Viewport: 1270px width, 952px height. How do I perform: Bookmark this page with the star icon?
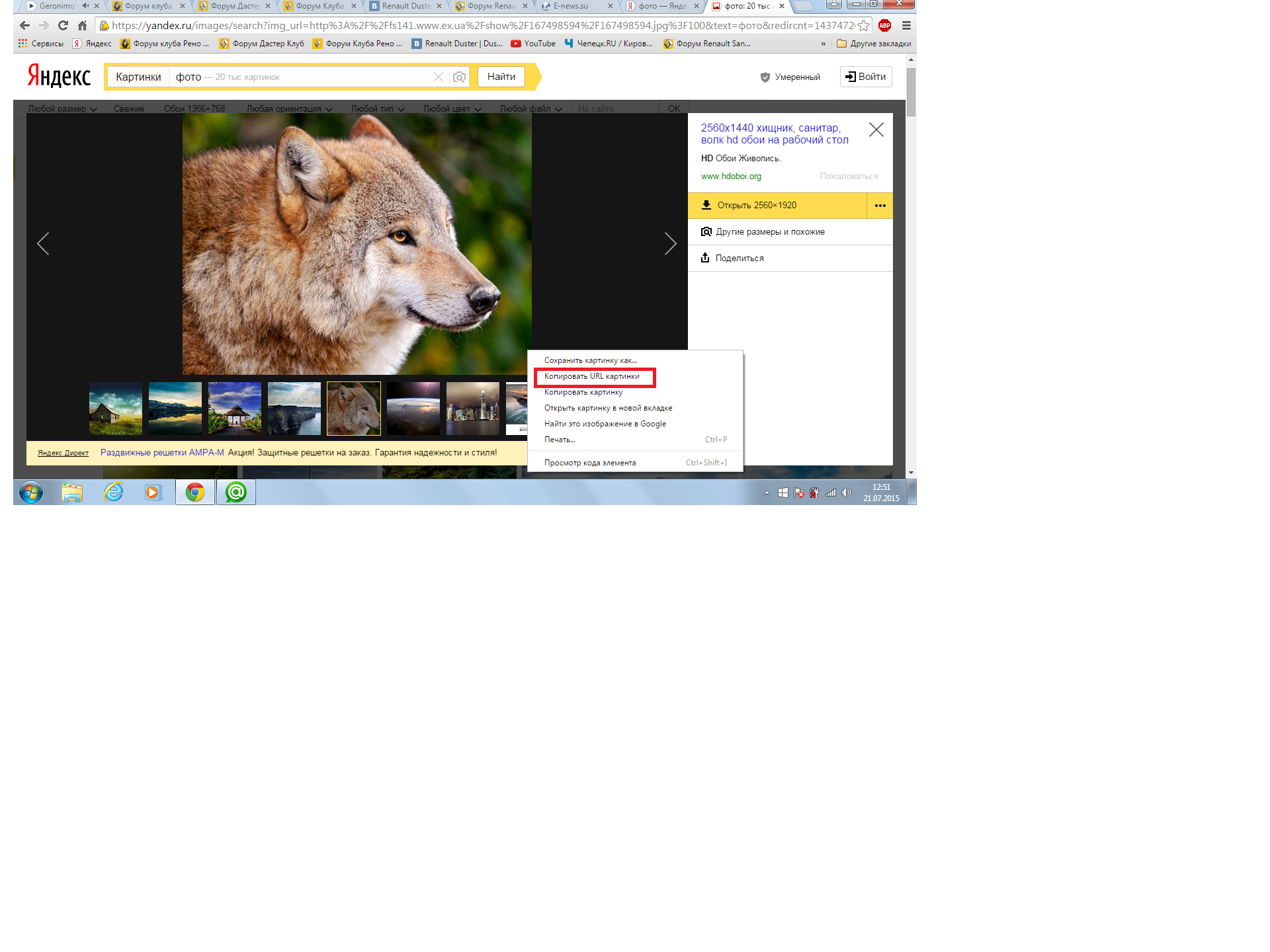864,26
